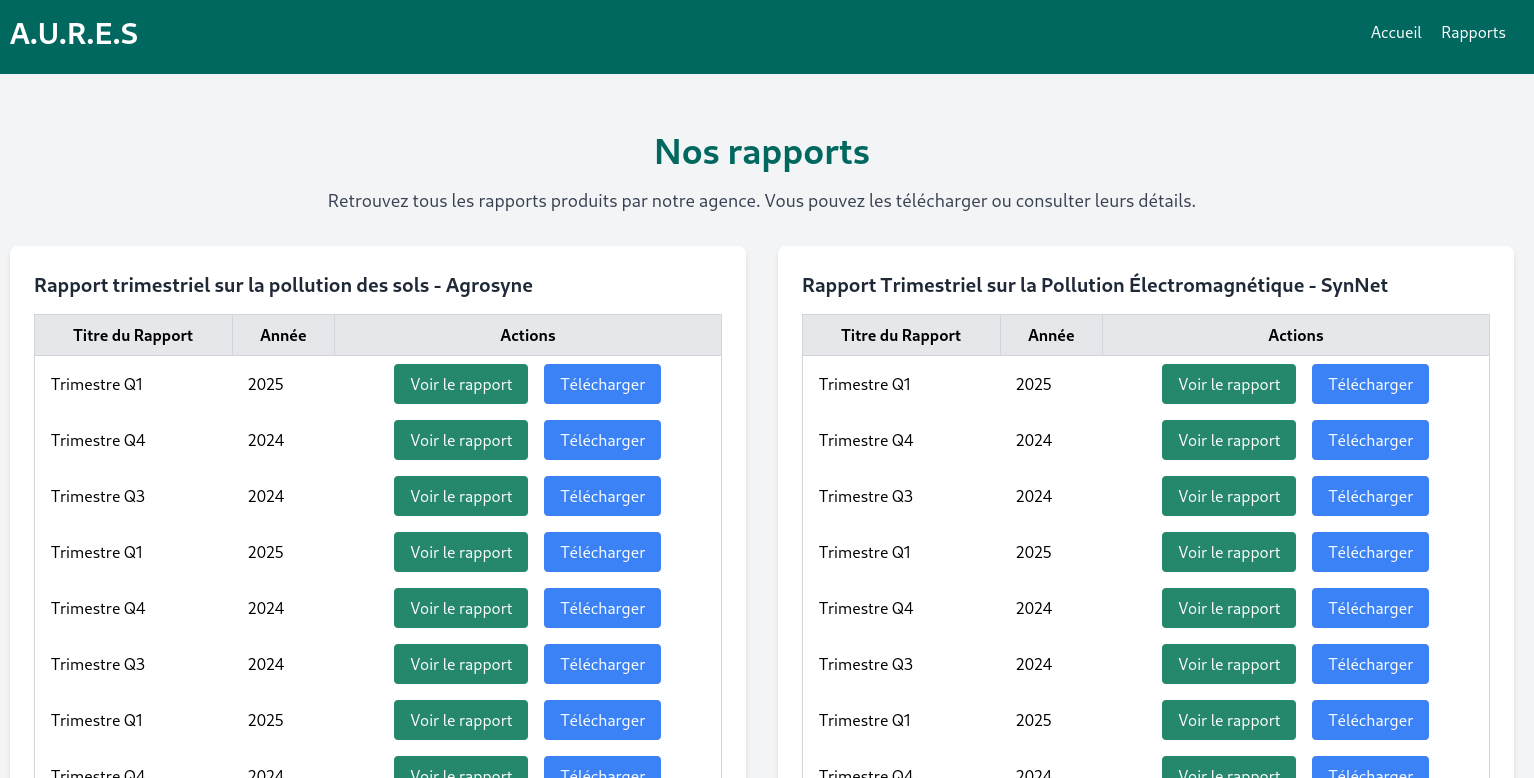The image size is (1534, 778).
Task: Click the Agrosyne soil pollution report card title
Action: [283, 285]
